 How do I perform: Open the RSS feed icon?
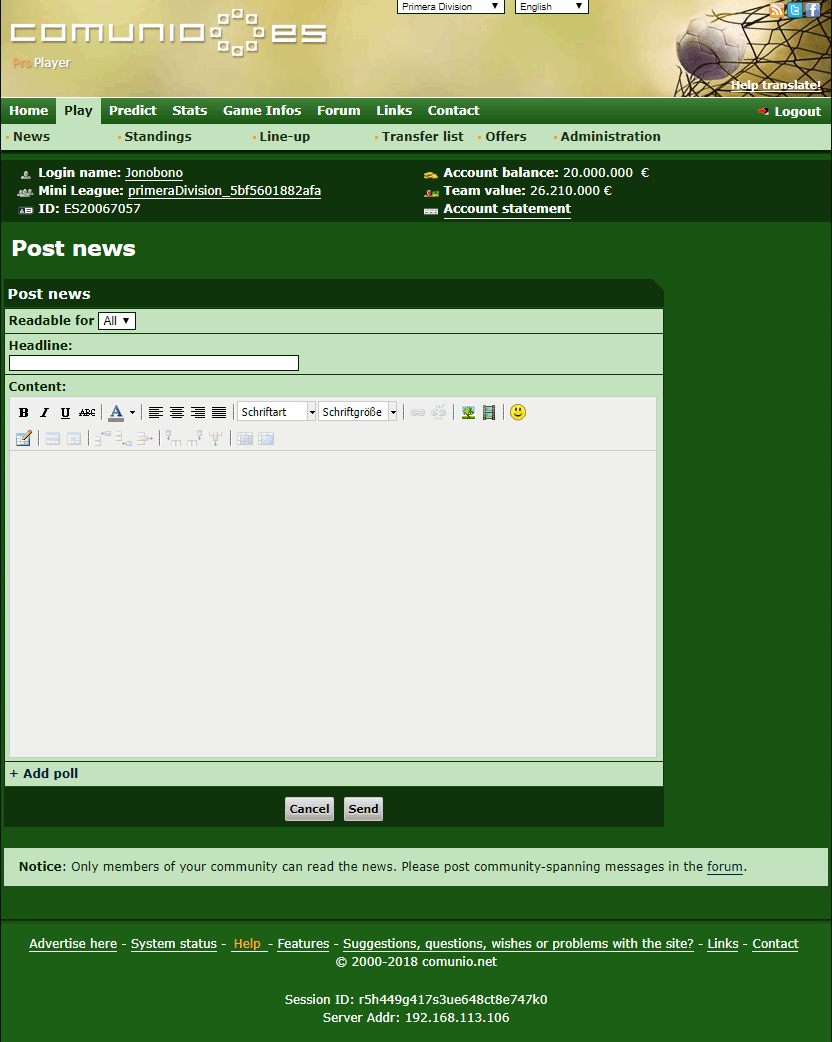point(777,10)
